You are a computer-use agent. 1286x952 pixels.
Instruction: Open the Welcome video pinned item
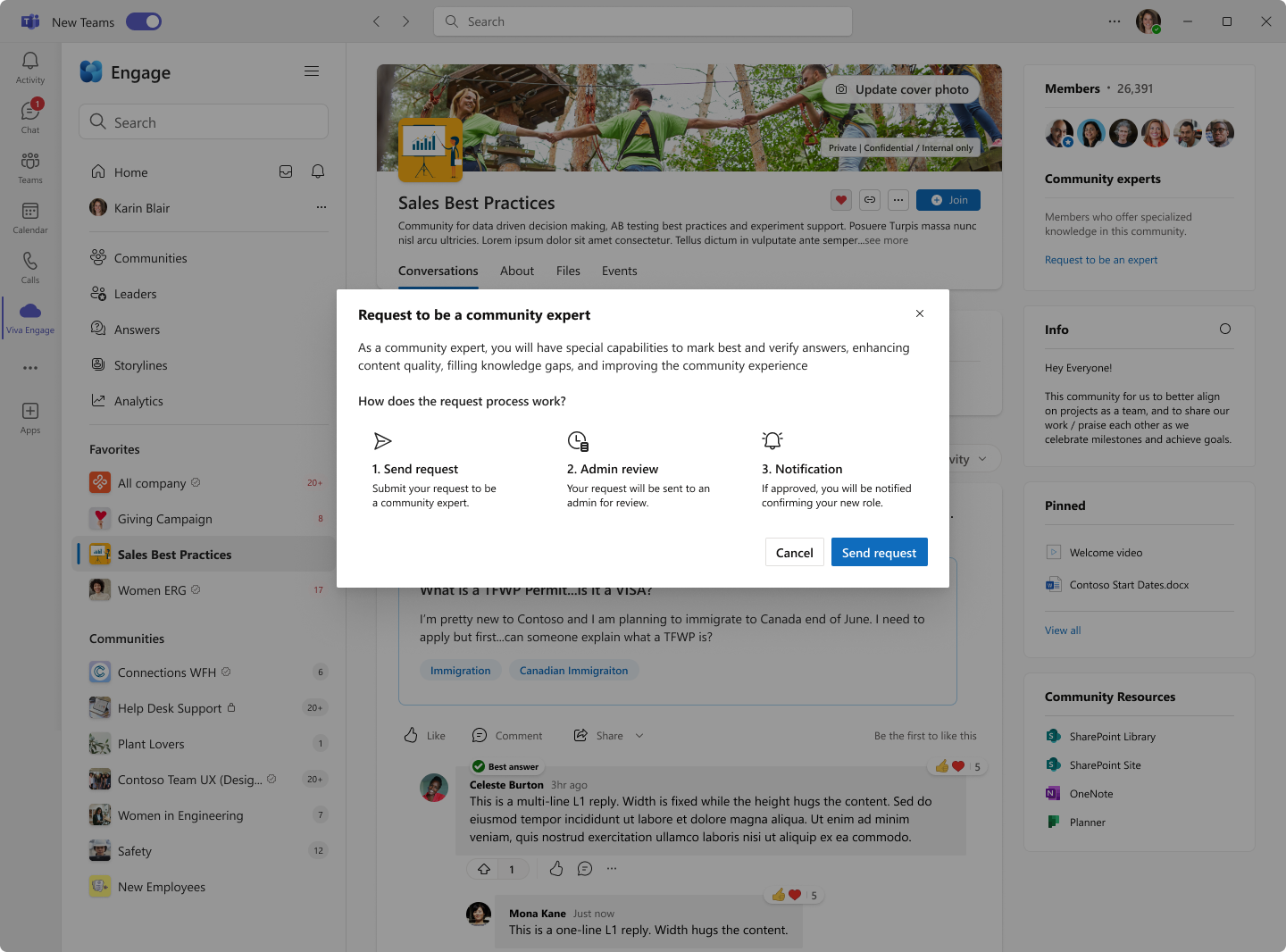(x=1094, y=553)
